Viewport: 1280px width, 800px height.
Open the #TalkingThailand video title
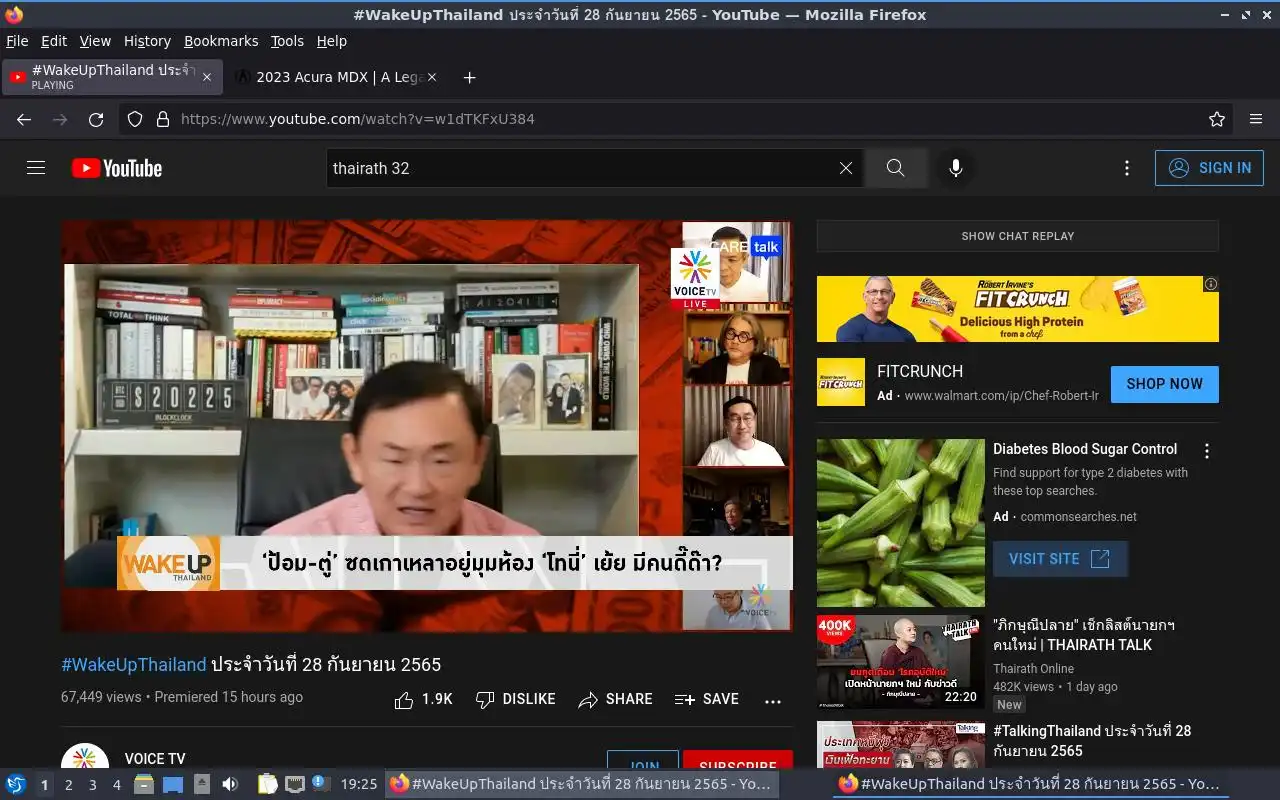tap(1092, 741)
